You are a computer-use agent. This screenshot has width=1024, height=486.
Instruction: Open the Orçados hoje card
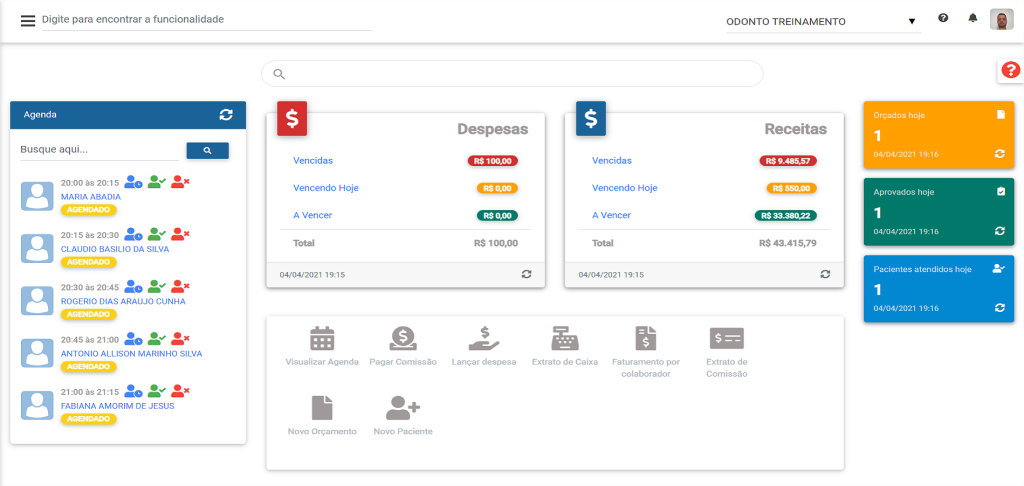point(938,135)
